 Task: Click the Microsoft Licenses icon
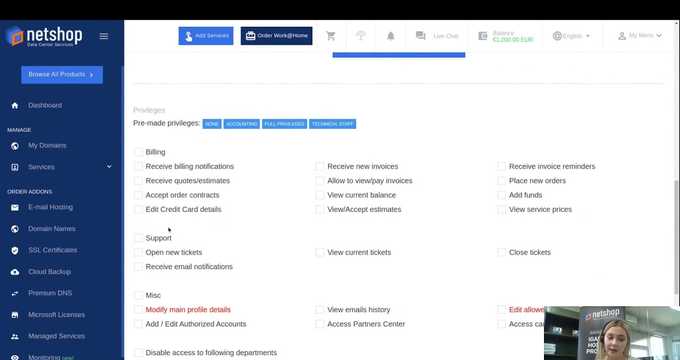tap(15, 315)
